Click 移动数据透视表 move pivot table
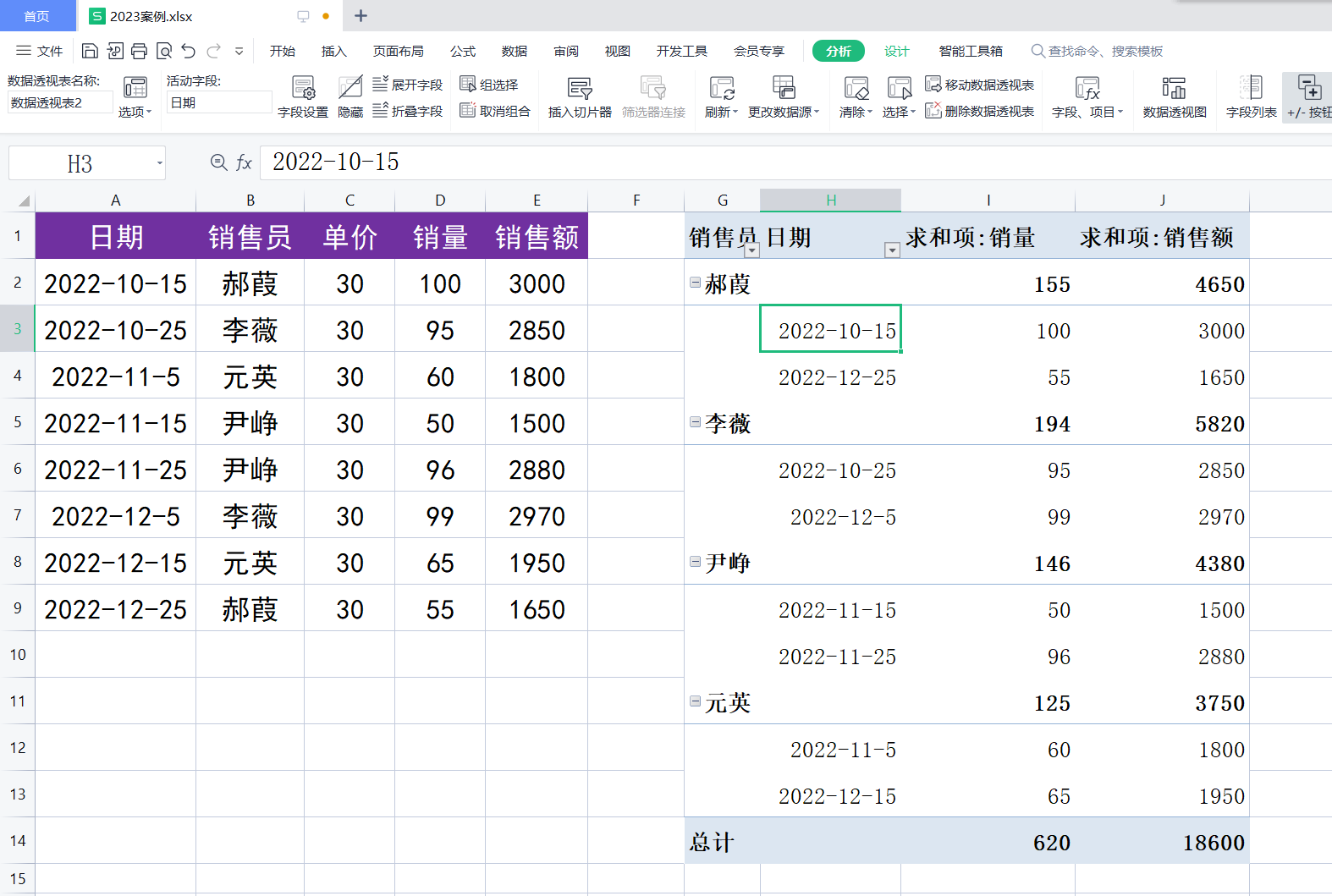Viewport: 1332px width, 896px height. tap(980, 85)
